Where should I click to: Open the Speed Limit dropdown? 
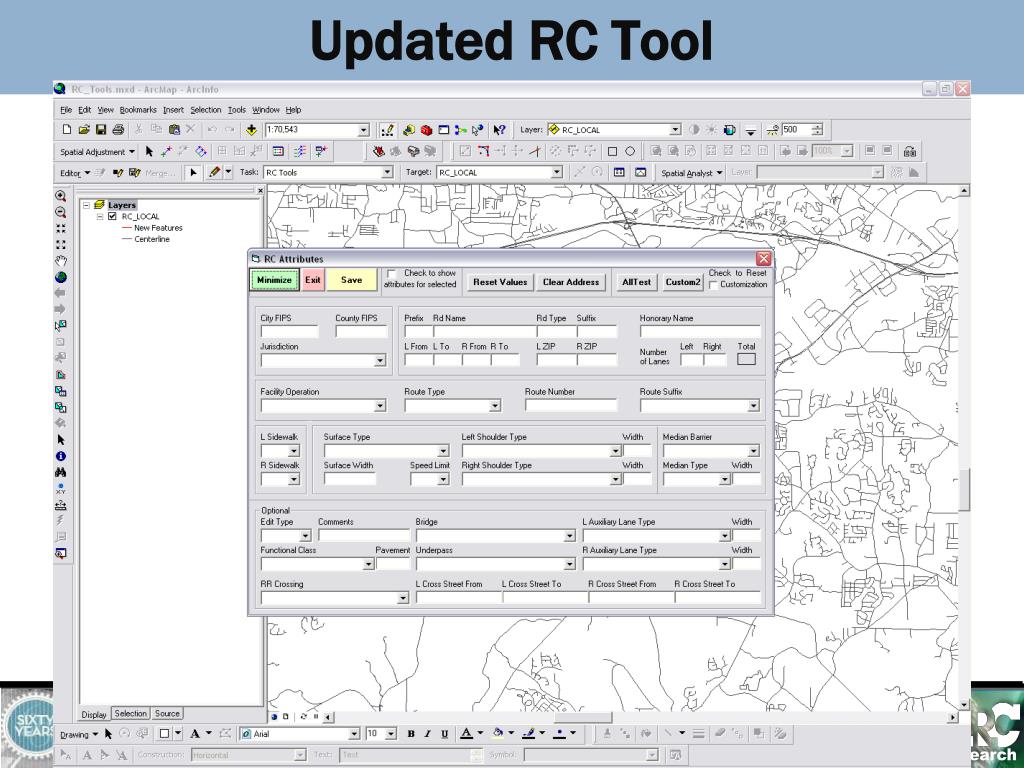point(443,479)
